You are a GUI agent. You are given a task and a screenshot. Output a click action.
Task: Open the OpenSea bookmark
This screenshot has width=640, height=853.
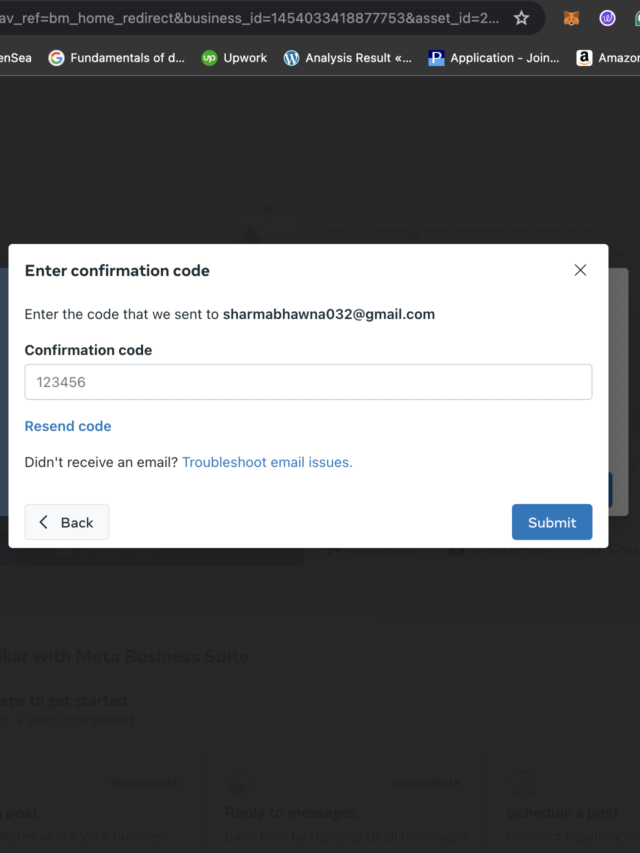click(15, 58)
